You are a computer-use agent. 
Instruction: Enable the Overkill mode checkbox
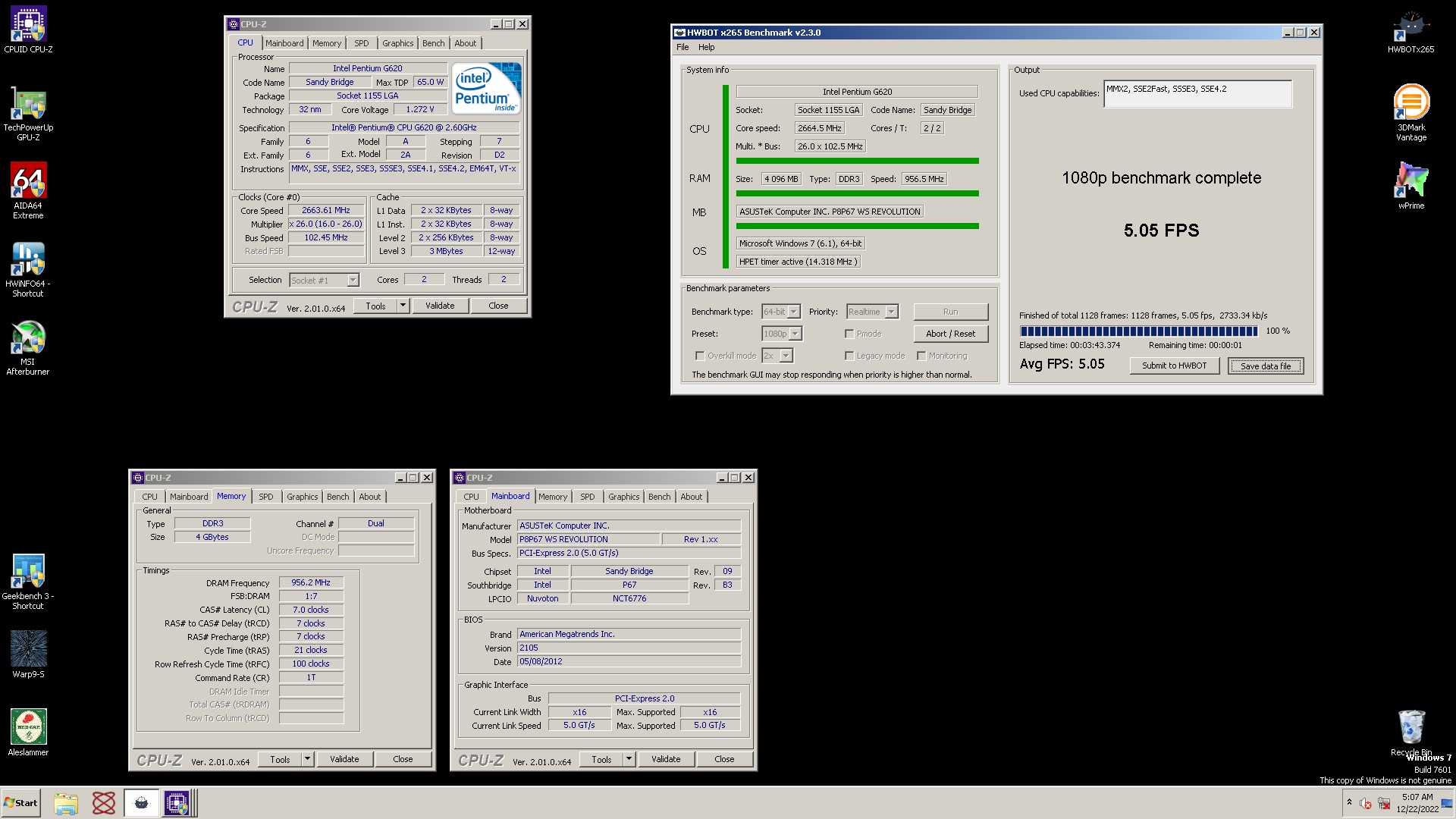[700, 356]
